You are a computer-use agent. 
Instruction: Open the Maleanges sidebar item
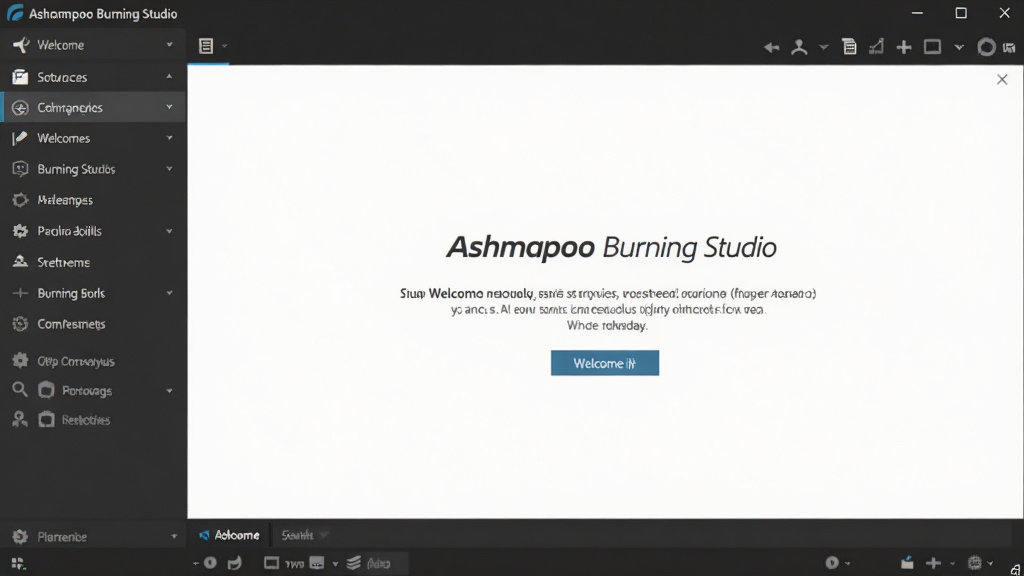93,200
